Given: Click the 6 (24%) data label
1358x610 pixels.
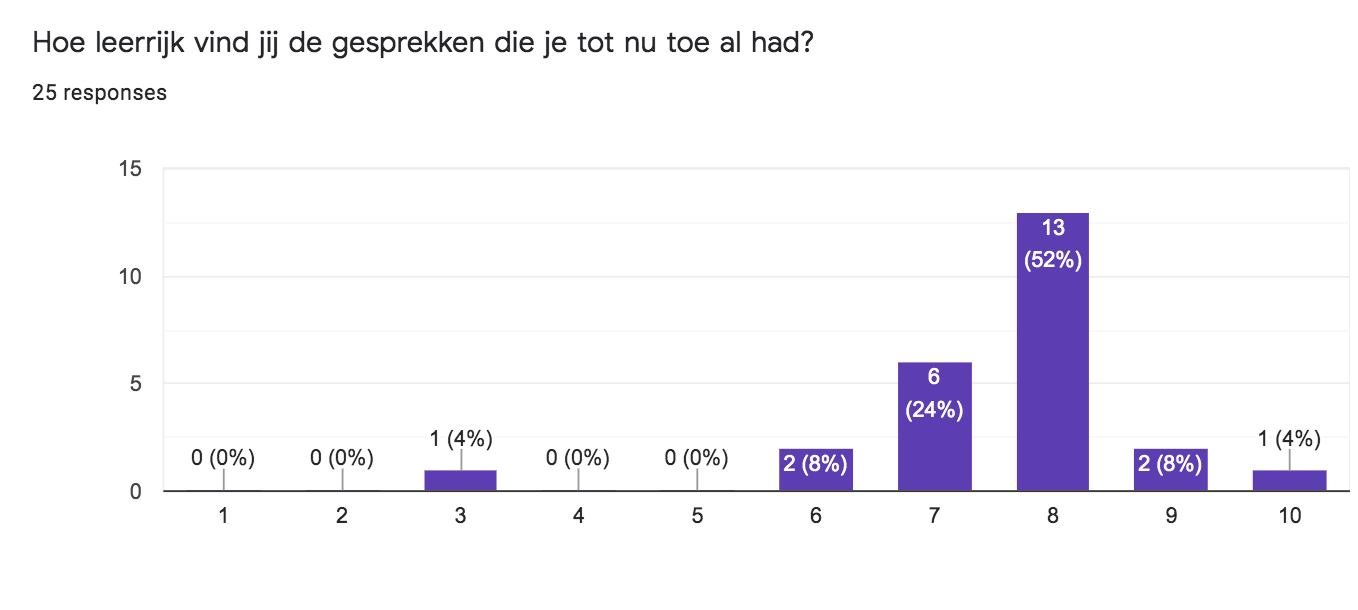Looking at the screenshot, I should click(934, 393).
